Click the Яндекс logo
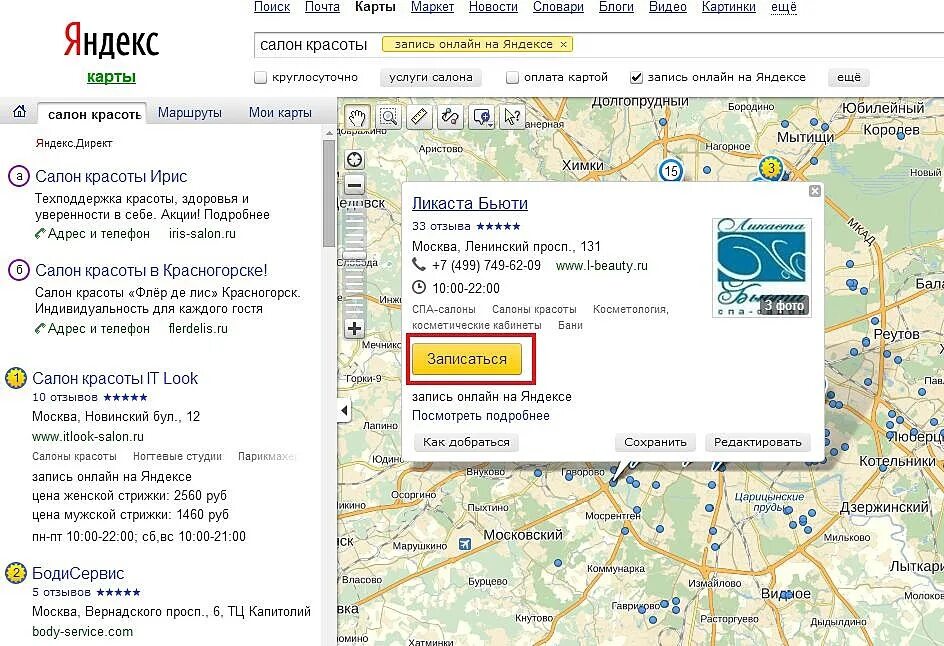The width and height of the screenshot is (944, 646). coord(111,40)
